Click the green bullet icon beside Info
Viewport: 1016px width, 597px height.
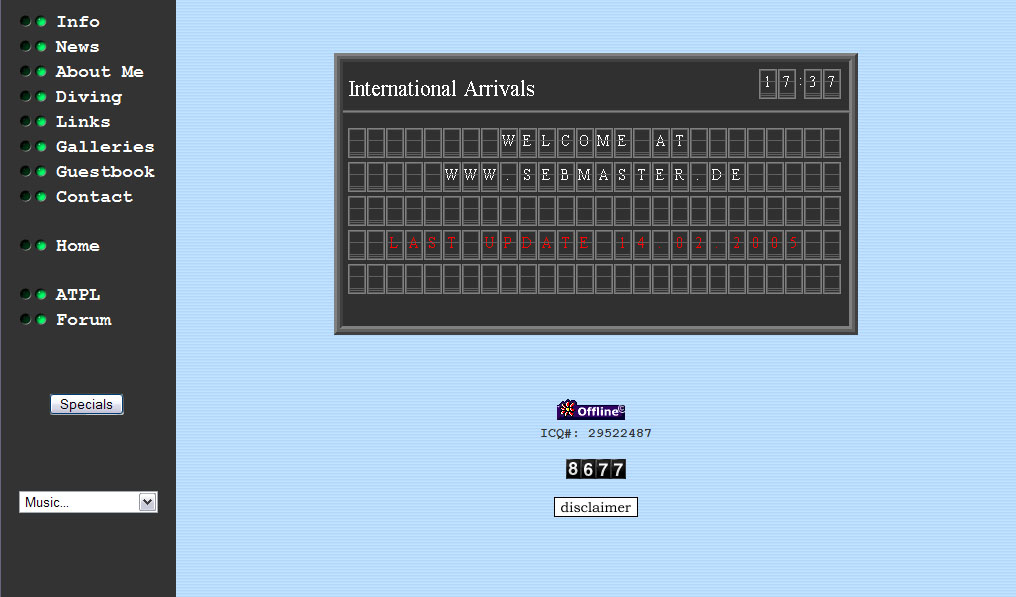[x=42, y=22]
